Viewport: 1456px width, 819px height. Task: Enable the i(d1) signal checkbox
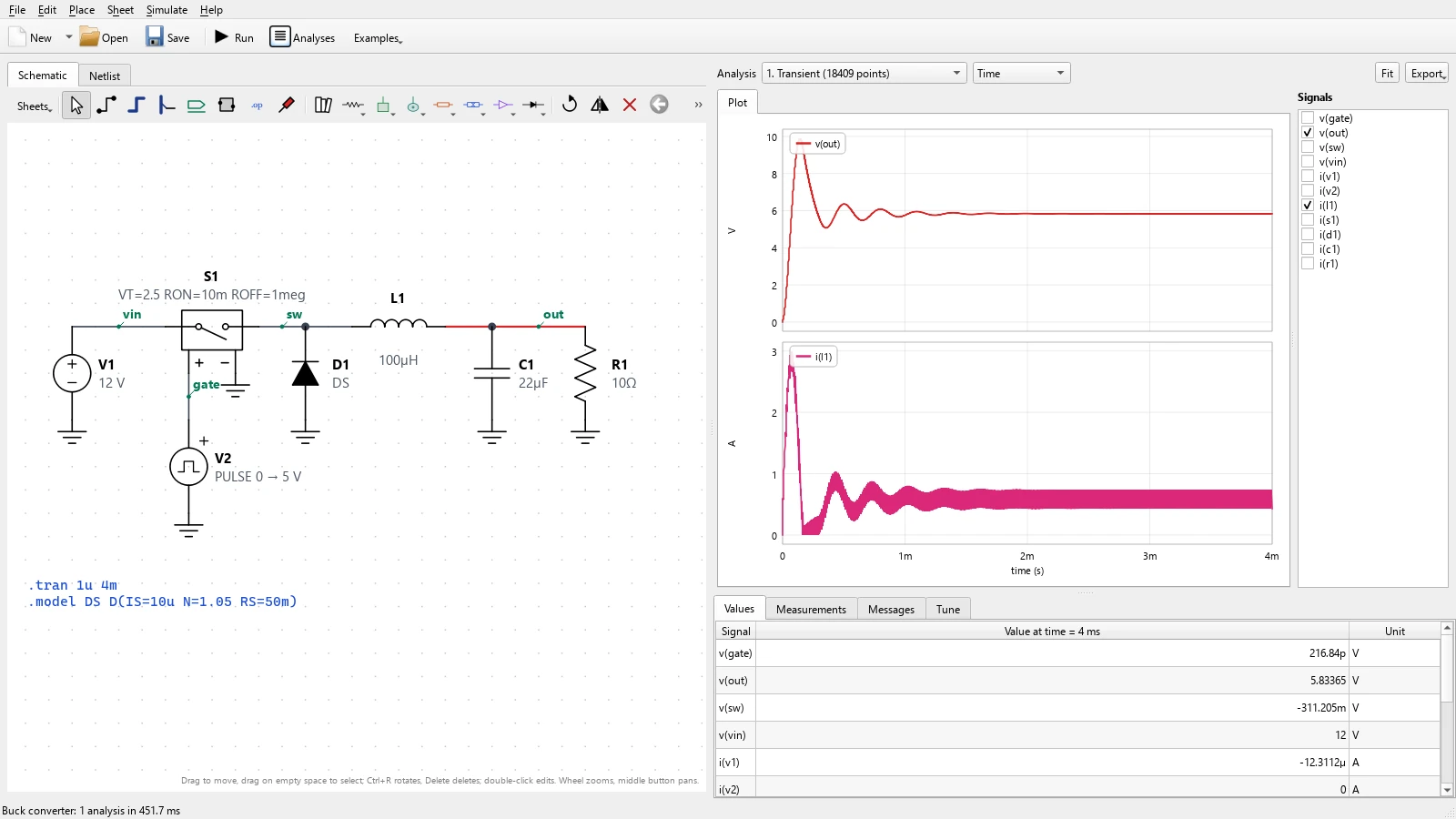[x=1308, y=235]
